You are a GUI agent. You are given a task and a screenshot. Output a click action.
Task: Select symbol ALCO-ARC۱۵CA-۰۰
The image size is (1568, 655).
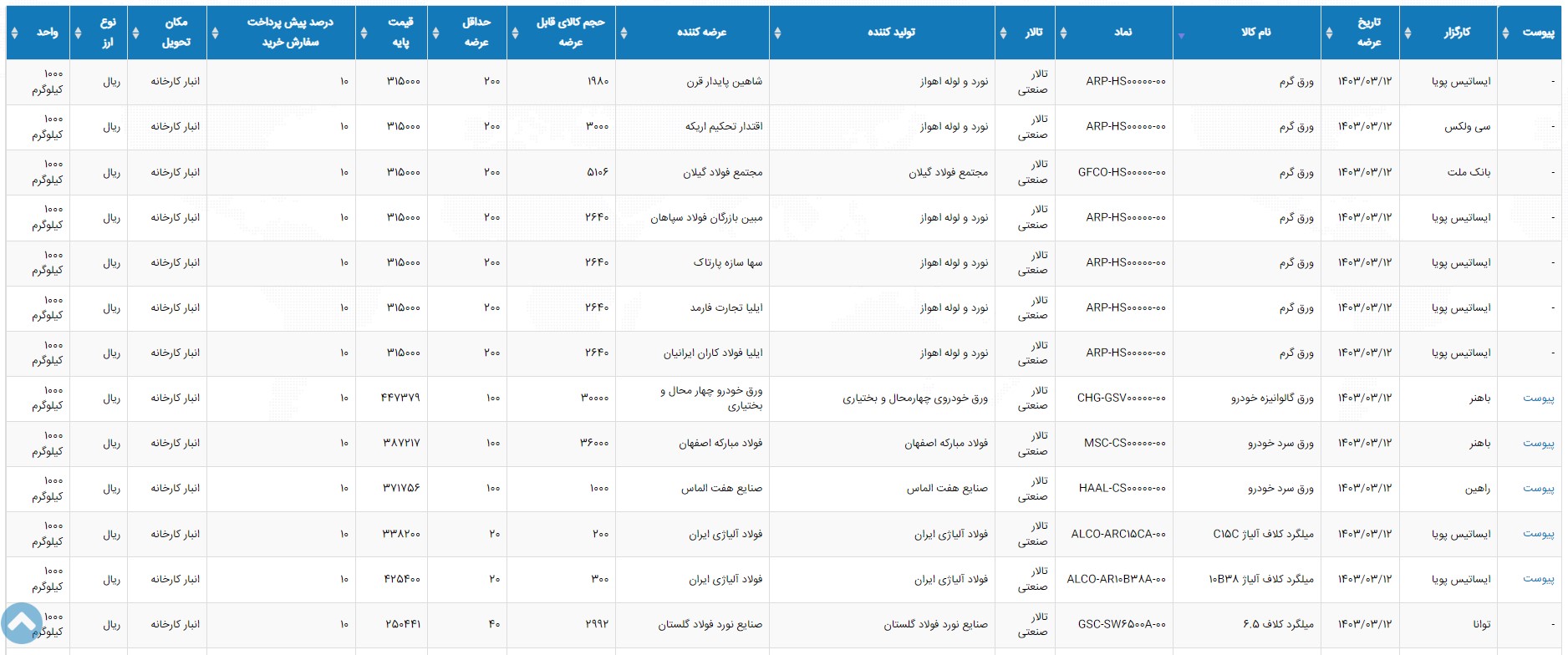pos(1118,533)
